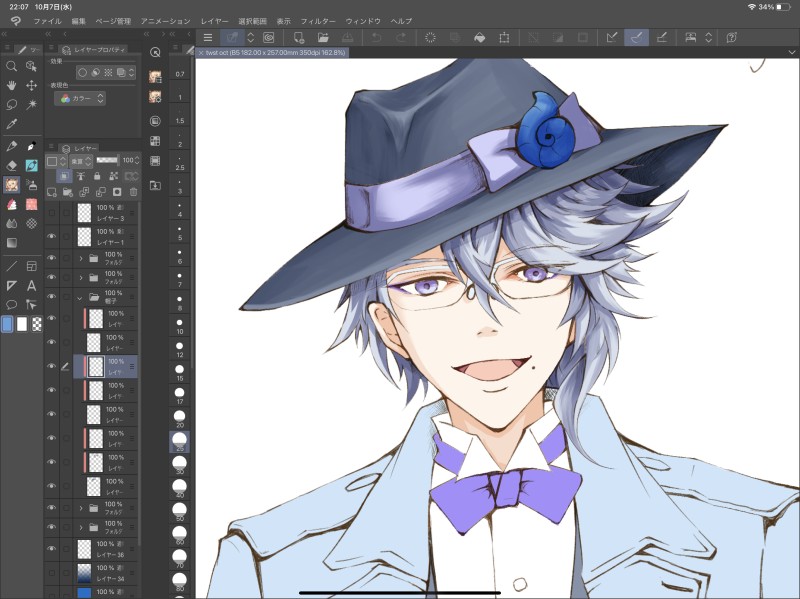This screenshot has height=599, width=800.
Task: Select the white sub drawing color swatch
Action: [x=22, y=324]
